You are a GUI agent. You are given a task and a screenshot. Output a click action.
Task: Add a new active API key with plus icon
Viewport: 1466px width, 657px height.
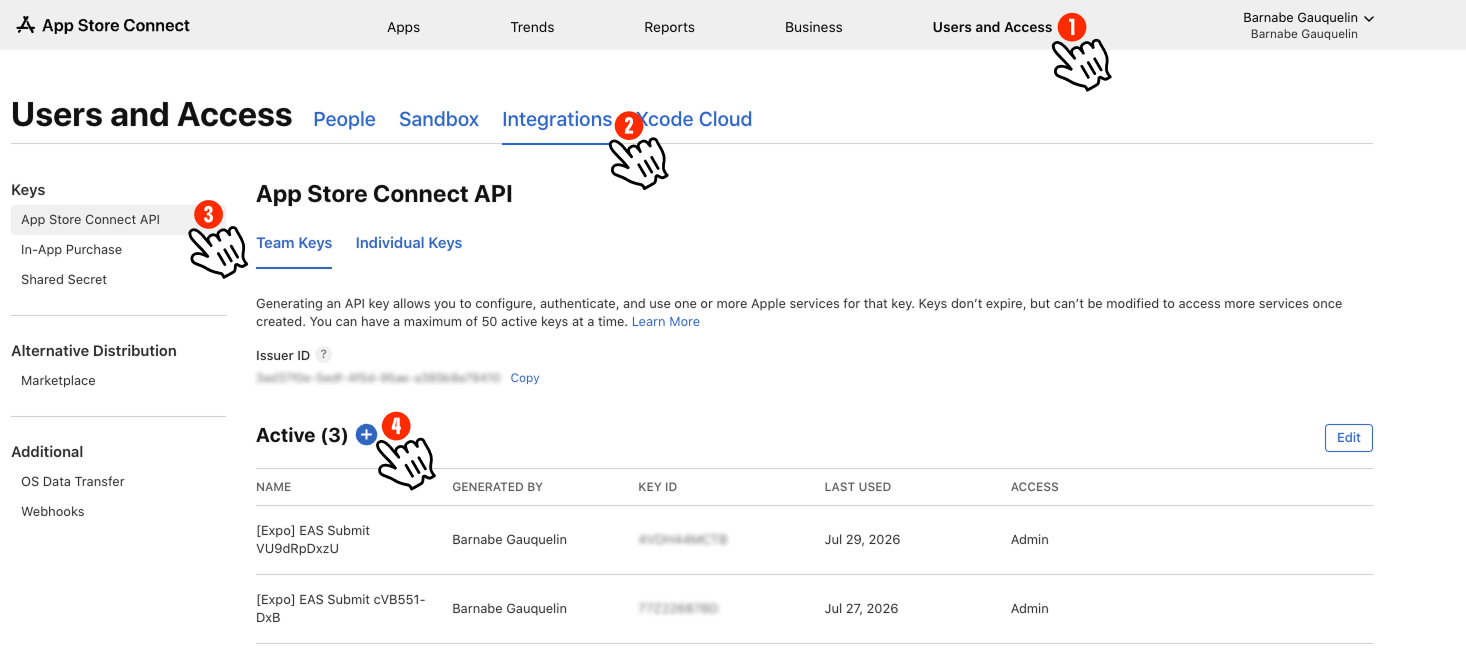(366, 434)
